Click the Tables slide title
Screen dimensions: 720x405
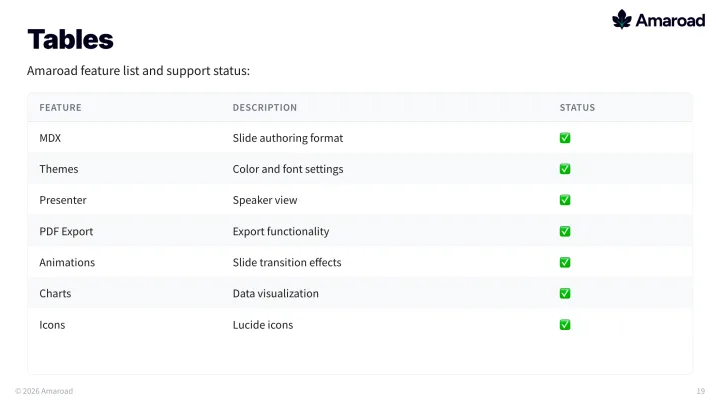coord(70,39)
